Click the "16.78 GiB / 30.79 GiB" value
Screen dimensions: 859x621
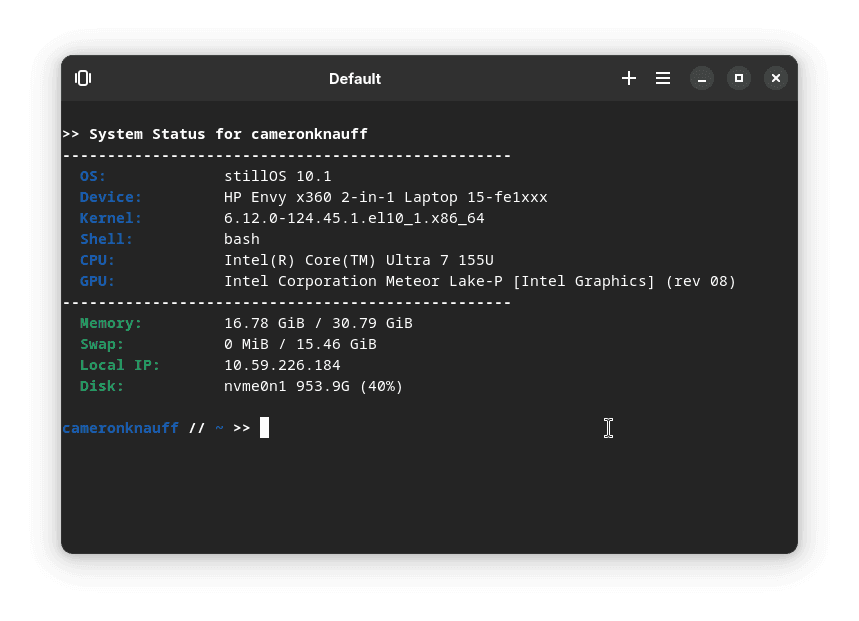coord(318,324)
